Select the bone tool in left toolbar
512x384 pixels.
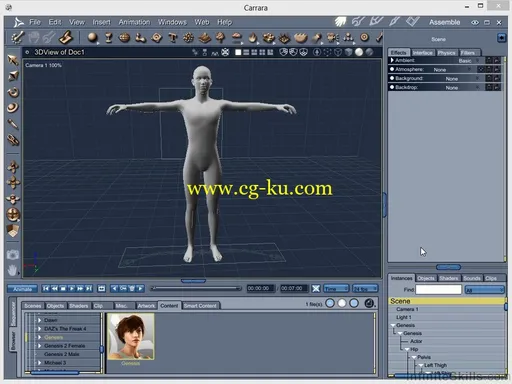(x=13, y=140)
